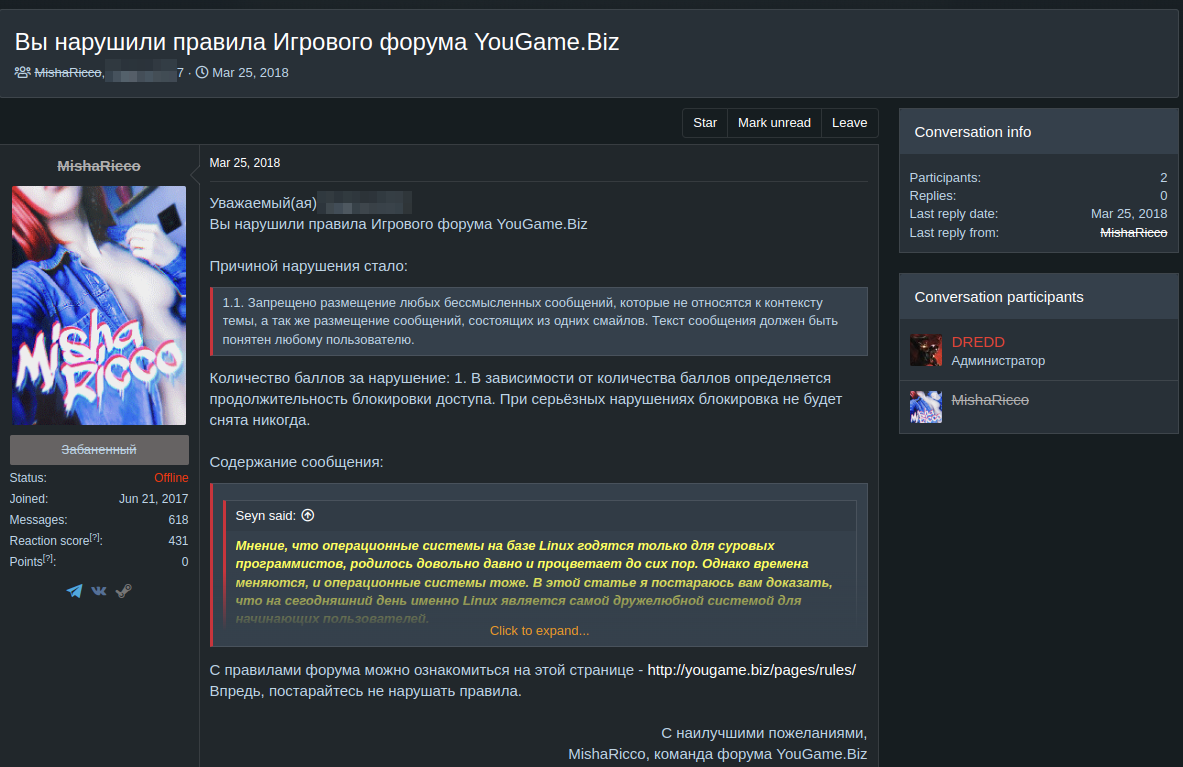Click the clock icon beside the conversation date
The image size is (1183, 767).
[x=201, y=72]
